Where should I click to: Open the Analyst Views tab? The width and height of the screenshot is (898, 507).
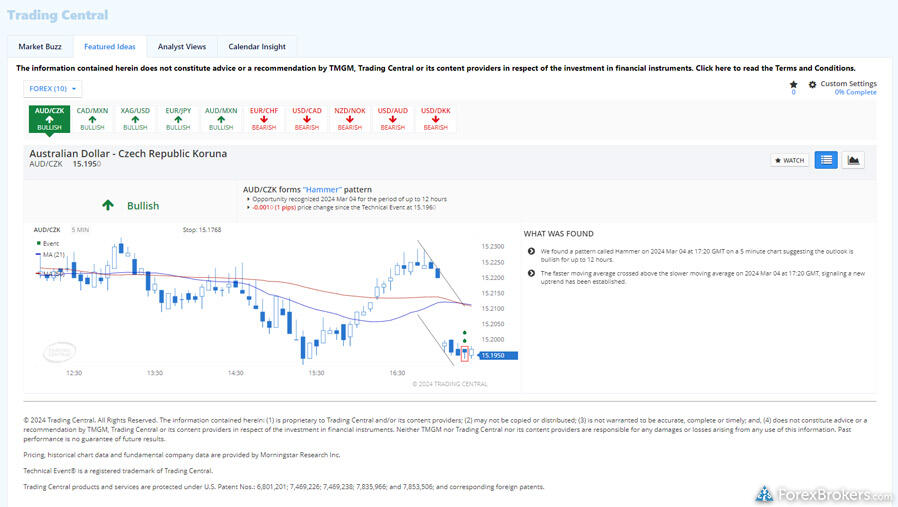pyautogui.click(x=182, y=46)
